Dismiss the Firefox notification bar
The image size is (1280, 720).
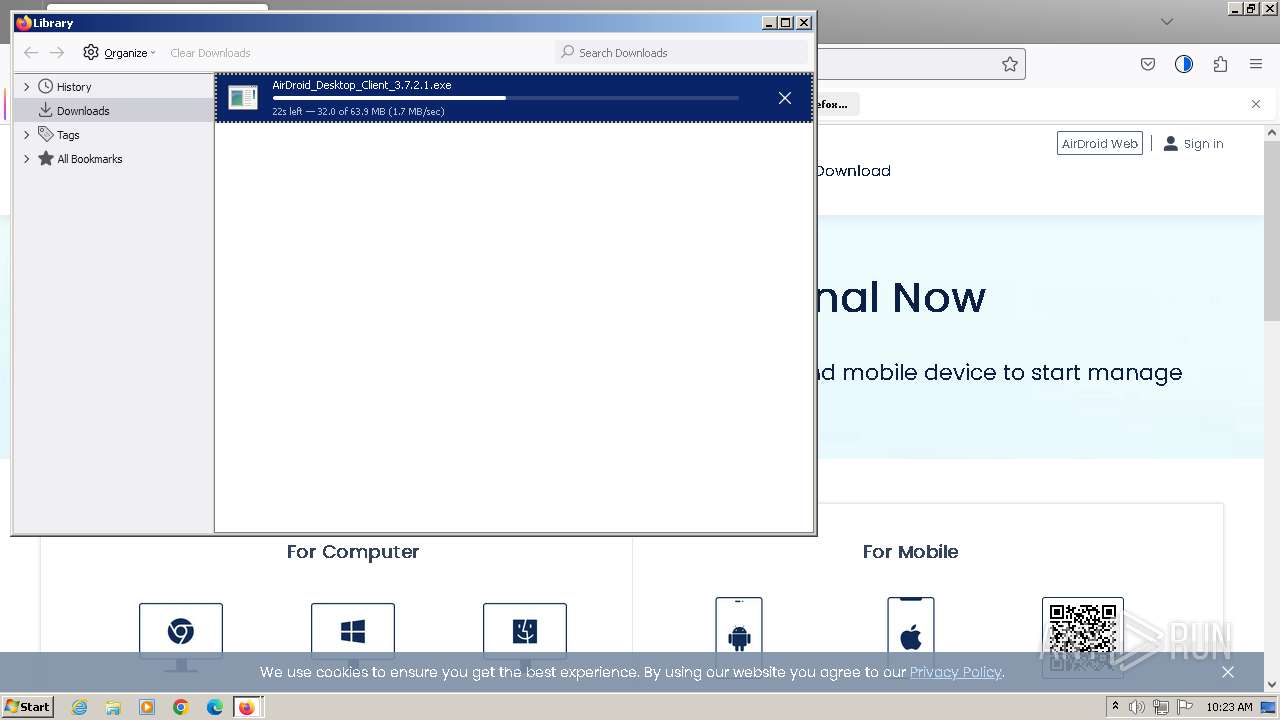coord(1256,104)
